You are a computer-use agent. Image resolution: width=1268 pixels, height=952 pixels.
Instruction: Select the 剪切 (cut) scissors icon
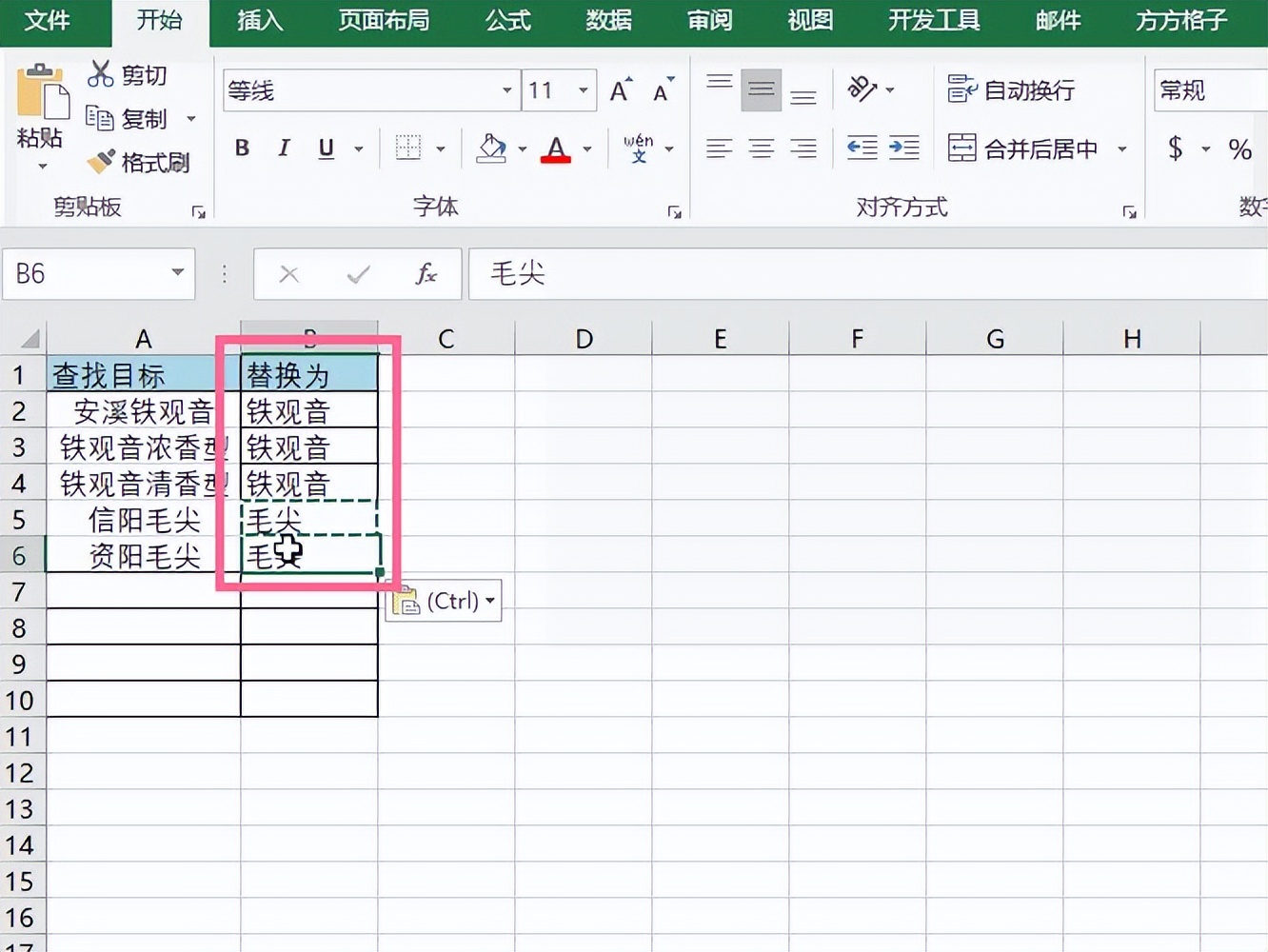pos(101,73)
